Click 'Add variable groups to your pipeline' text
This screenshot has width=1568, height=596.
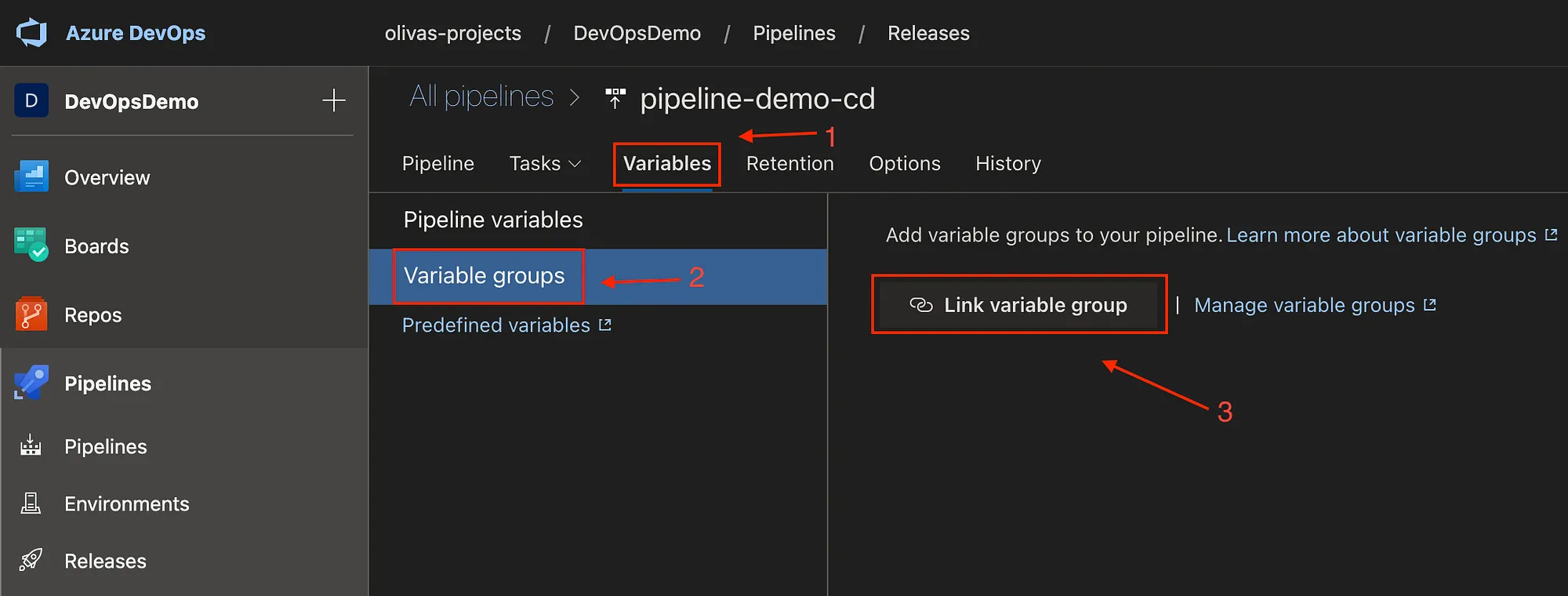tap(1054, 235)
